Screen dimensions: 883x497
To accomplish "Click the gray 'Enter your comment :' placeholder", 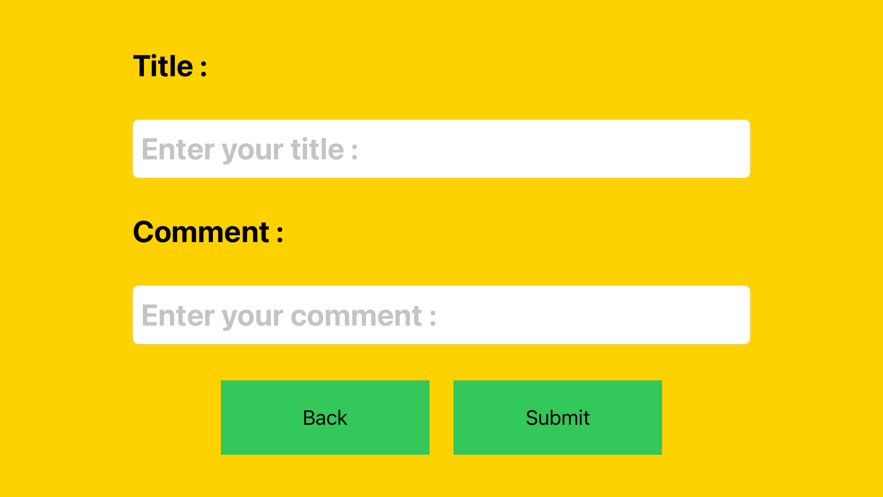I will point(289,316).
